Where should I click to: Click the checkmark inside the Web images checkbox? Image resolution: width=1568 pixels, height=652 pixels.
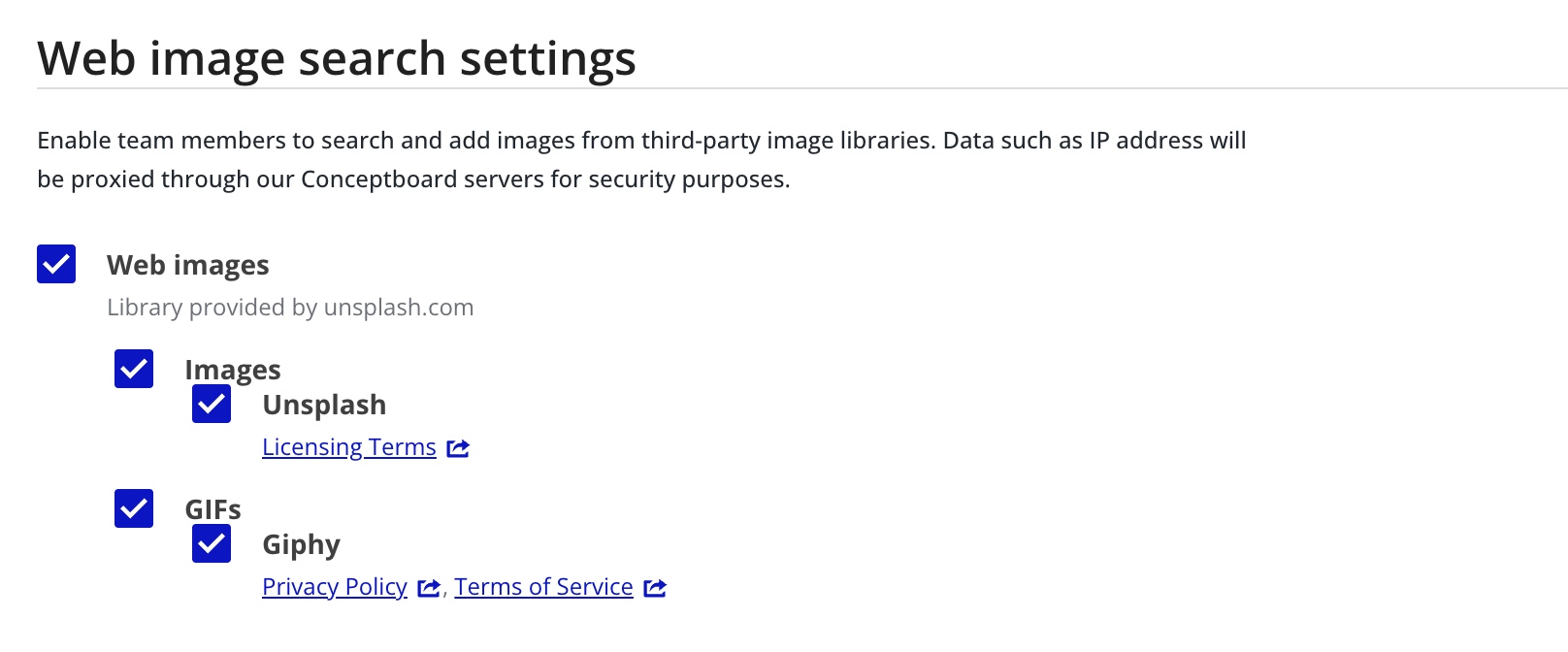click(x=55, y=264)
